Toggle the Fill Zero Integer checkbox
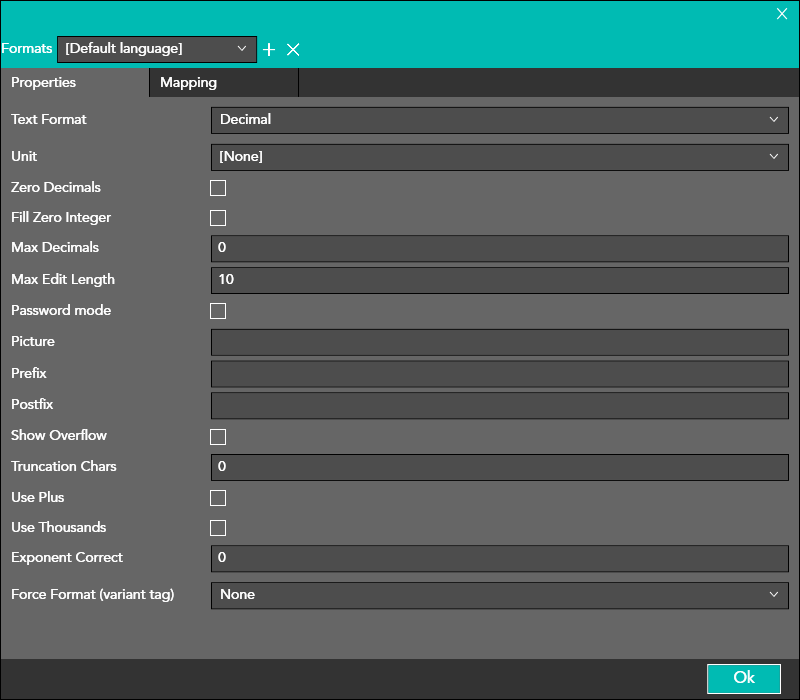800x700 pixels. (218, 218)
